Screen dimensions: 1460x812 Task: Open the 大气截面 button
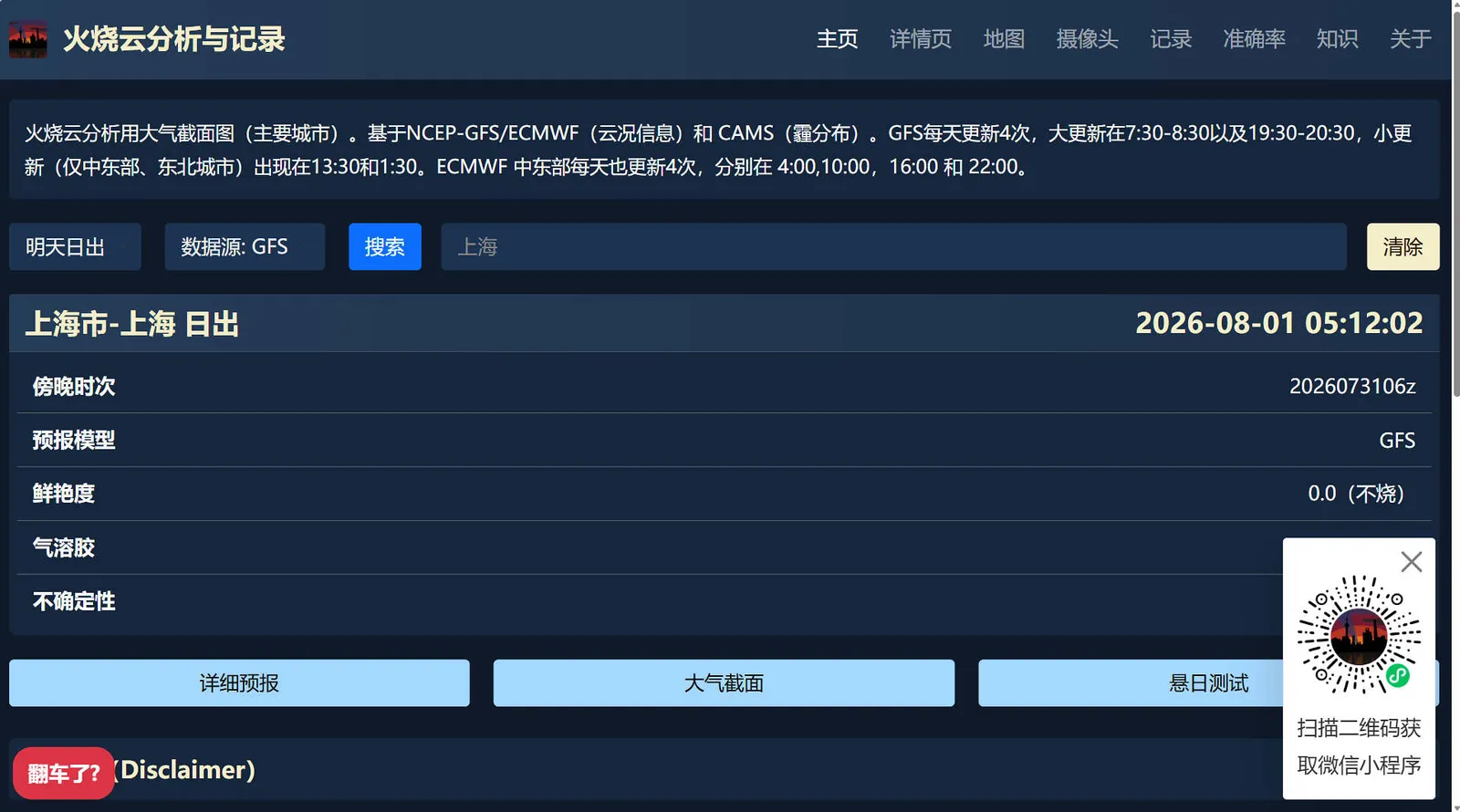point(724,682)
